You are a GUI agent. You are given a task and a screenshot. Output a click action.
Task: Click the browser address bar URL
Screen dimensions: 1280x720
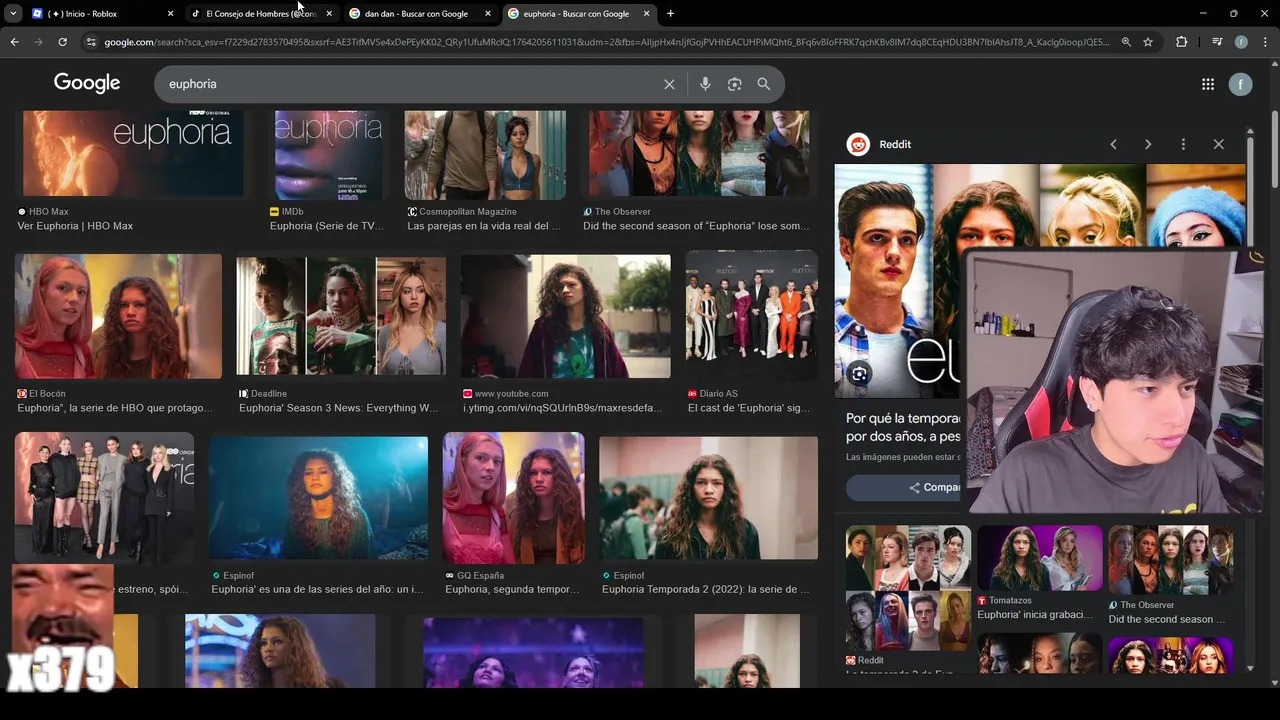[606, 42]
